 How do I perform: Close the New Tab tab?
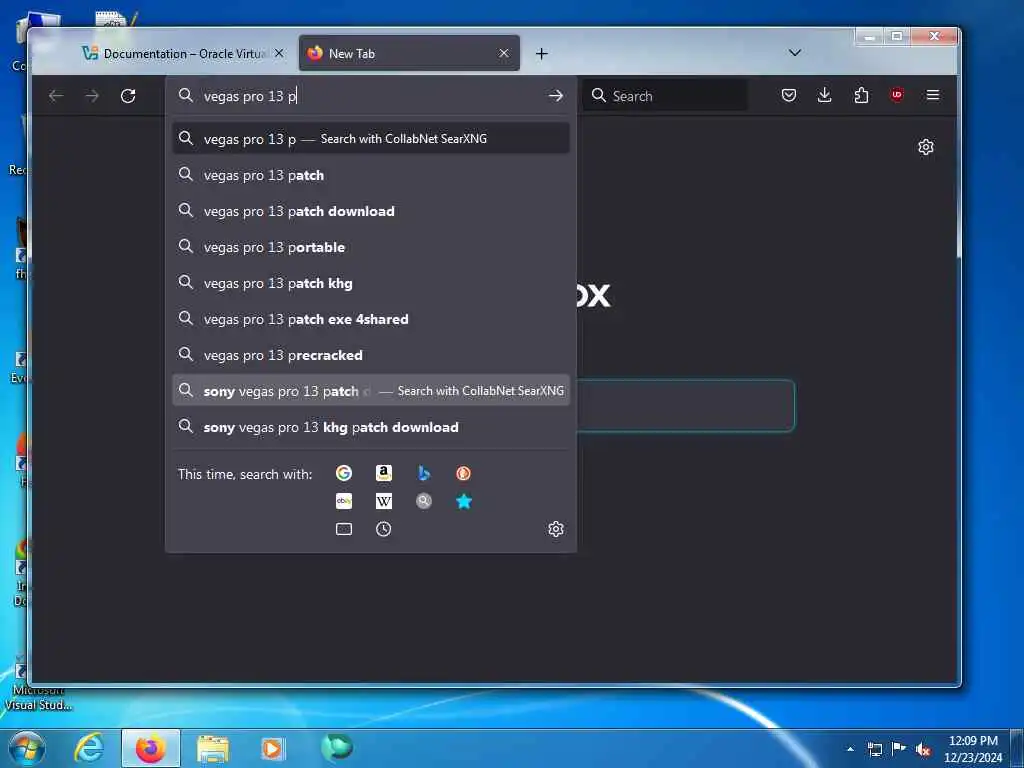point(504,54)
